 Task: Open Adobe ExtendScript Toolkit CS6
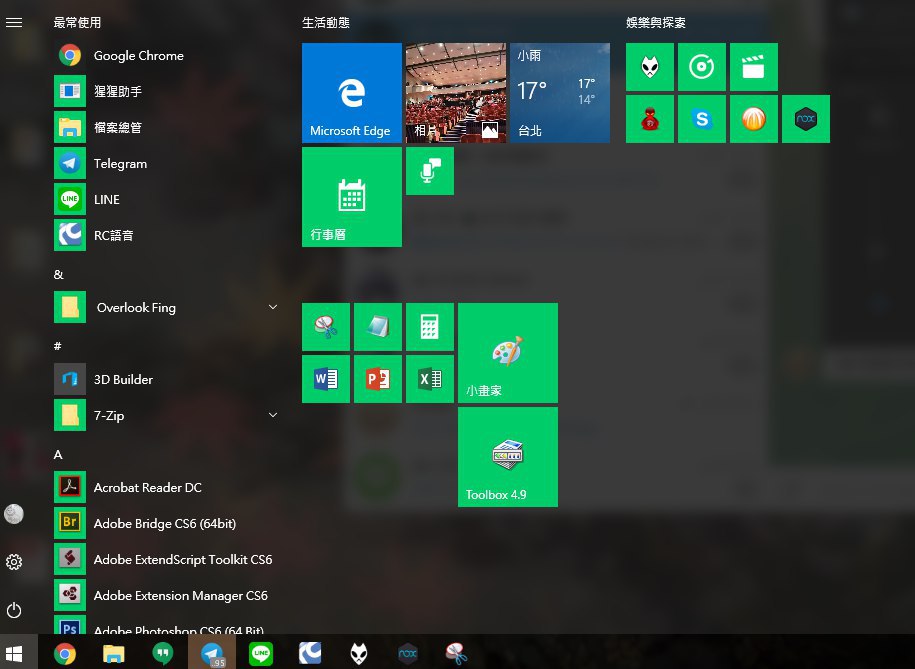point(168,559)
